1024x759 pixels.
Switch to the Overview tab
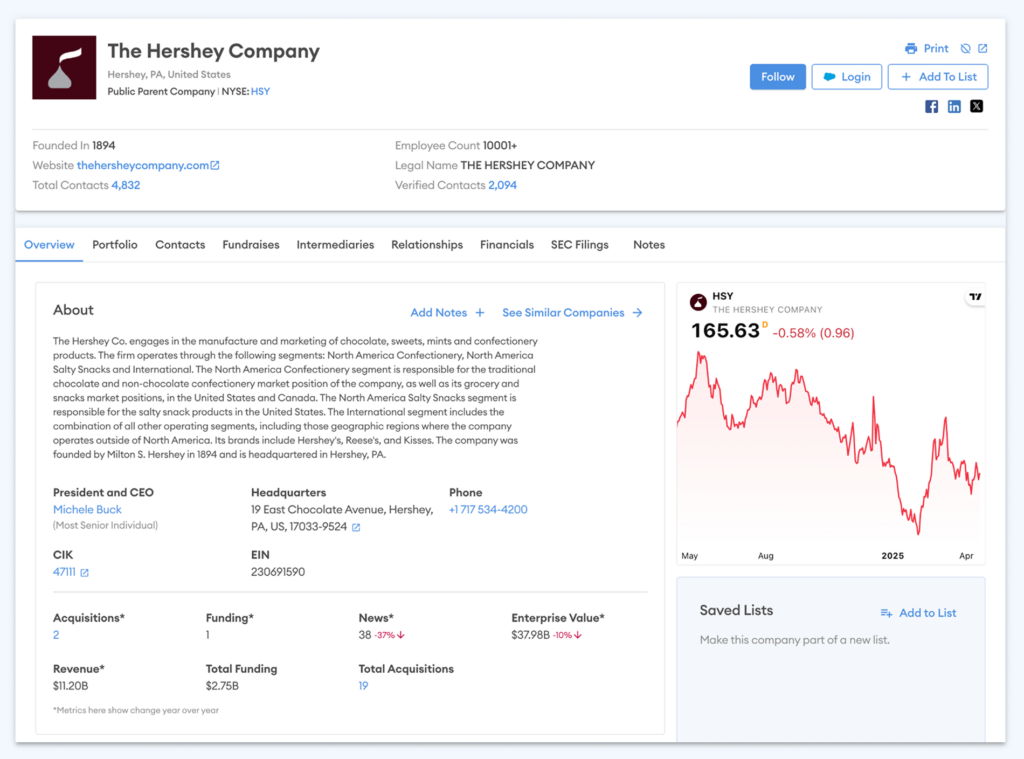[49, 245]
